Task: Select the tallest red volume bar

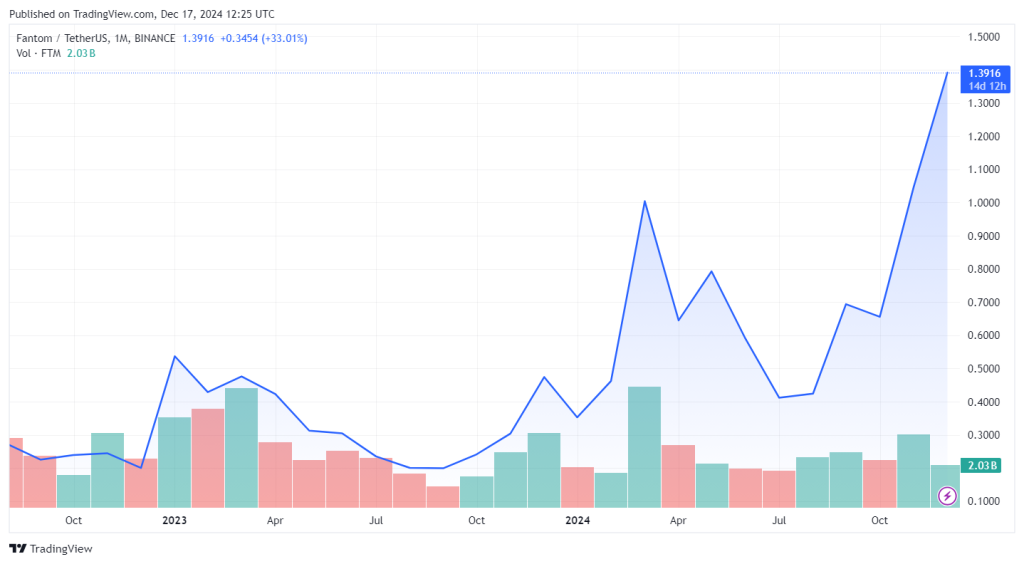Action: (208, 457)
